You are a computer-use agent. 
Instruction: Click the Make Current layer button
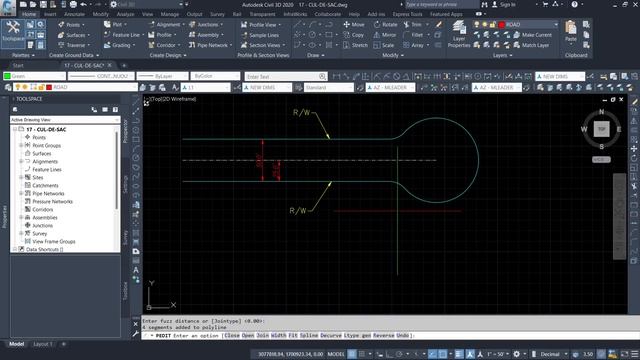(x=533, y=35)
